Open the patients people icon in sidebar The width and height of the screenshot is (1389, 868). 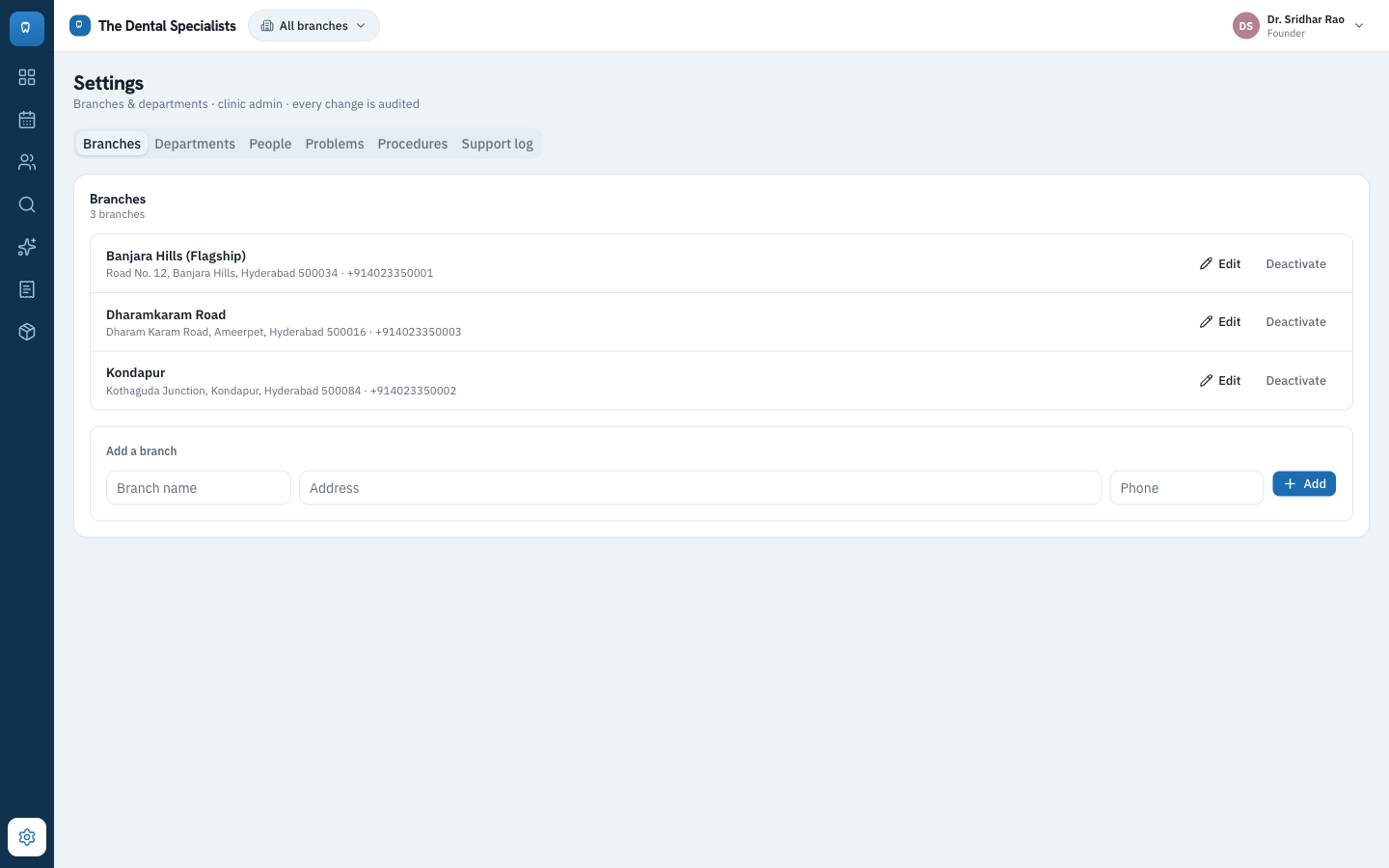click(27, 162)
